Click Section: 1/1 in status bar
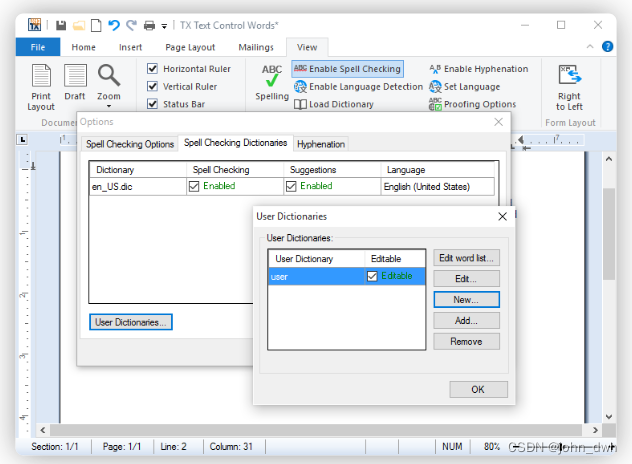 point(55,447)
